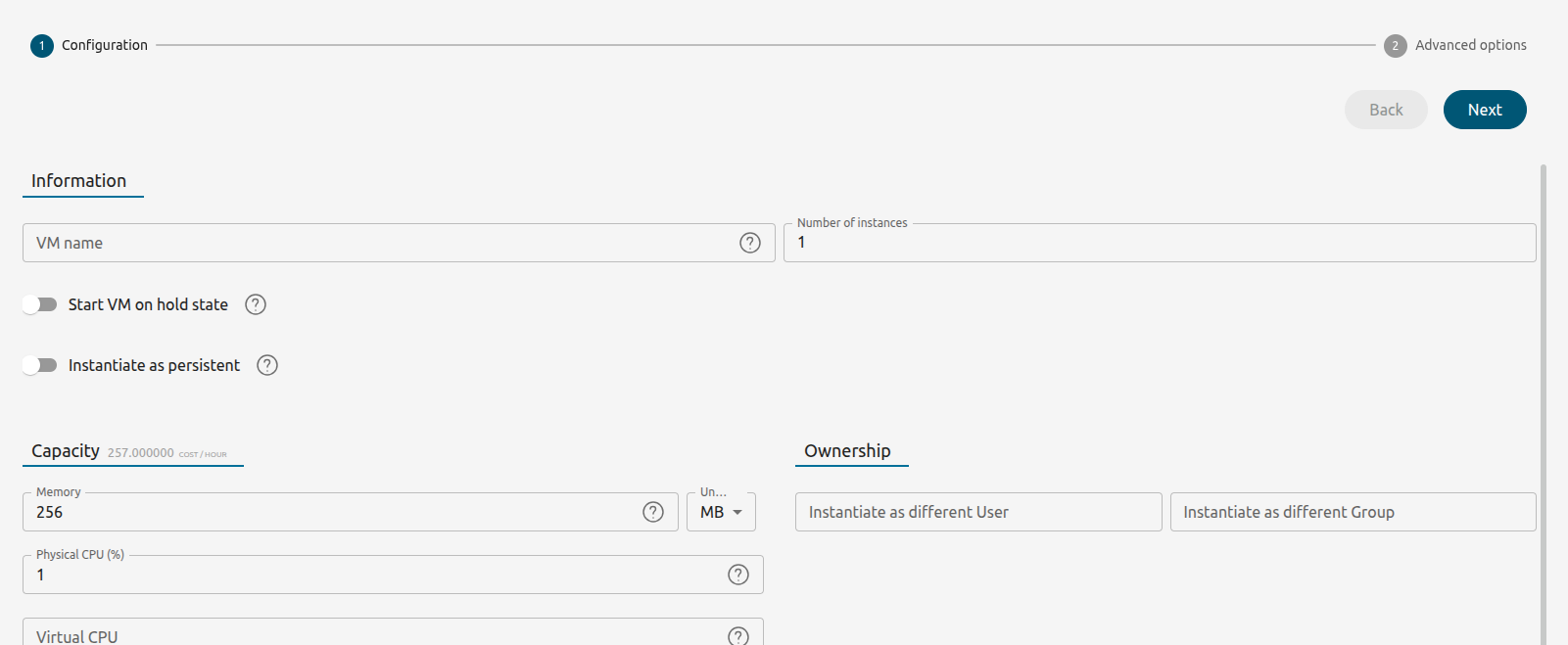
Task: Enable Start VM on hold state toggle
Action: coord(40,304)
